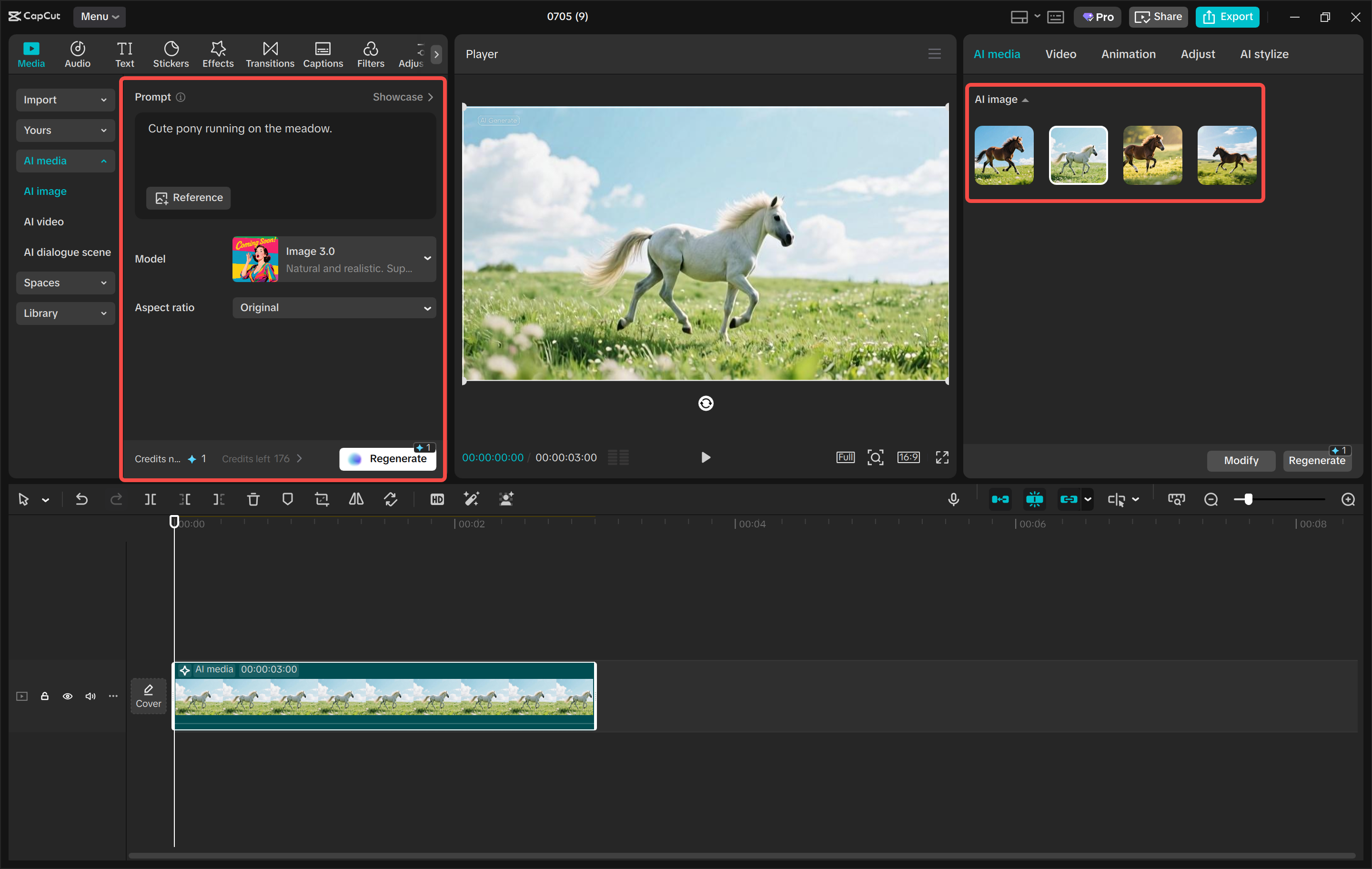Select the second white horse AI image thumbnail
This screenshot has height=869, width=1372.
pos(1078,155)
